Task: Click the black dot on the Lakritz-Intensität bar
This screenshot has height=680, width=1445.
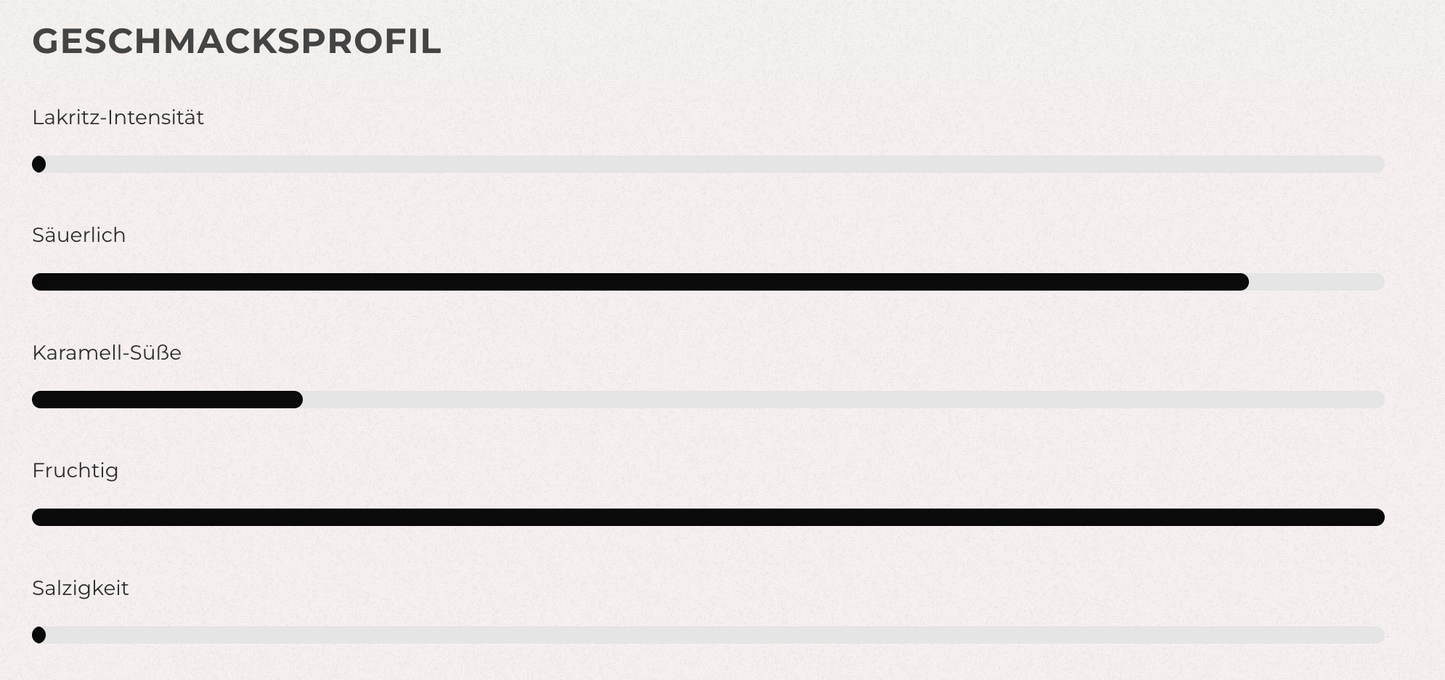Action: pos(39,164)
